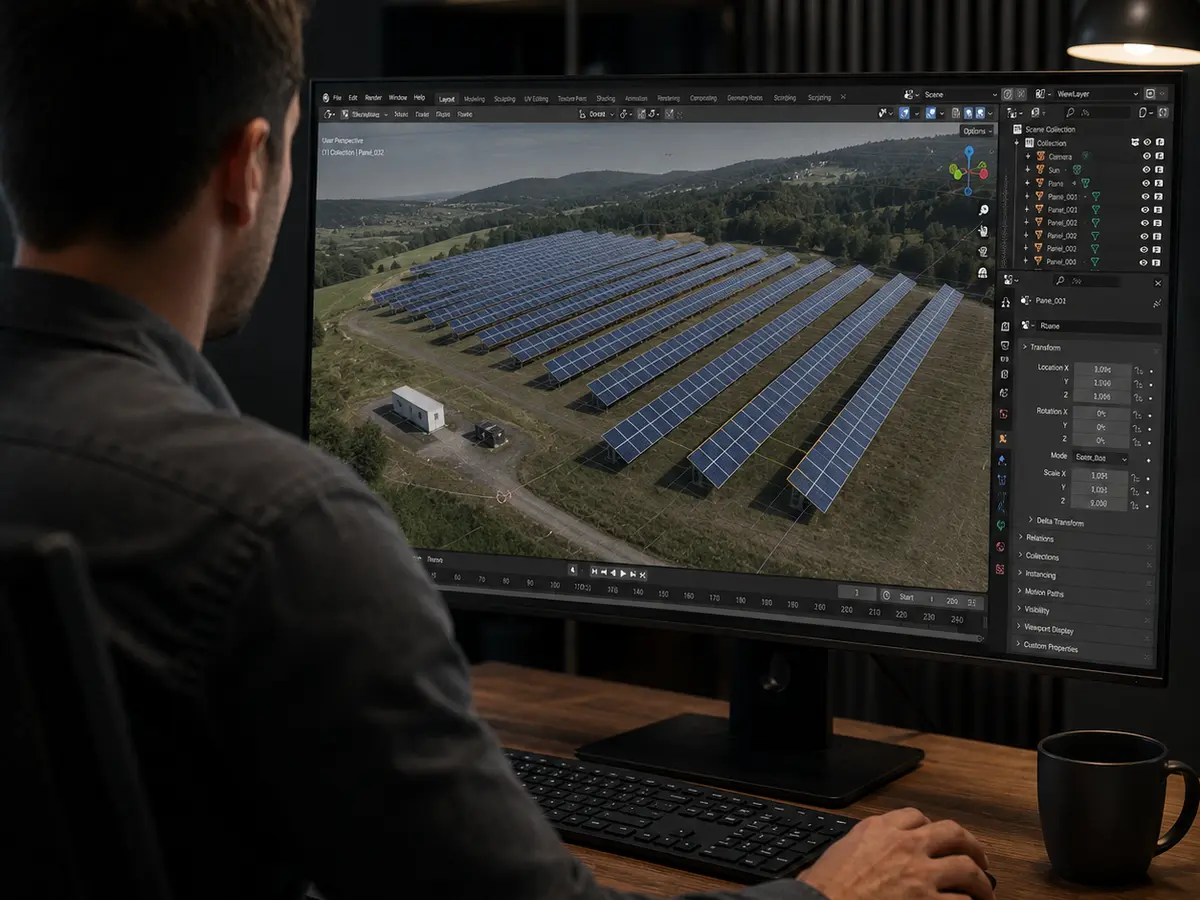Open the Tool properties tab at the top of the tab column

[x=1005, y=302]
